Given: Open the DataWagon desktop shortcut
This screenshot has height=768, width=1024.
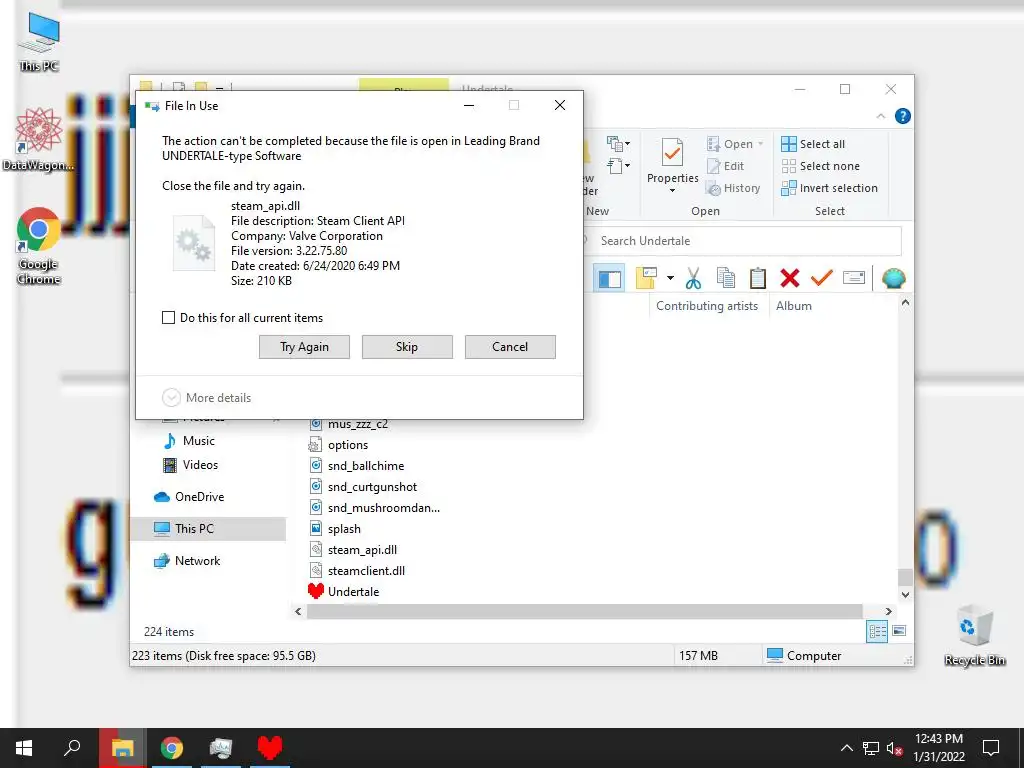Looking at the screenshot, I should coord(39,140).
